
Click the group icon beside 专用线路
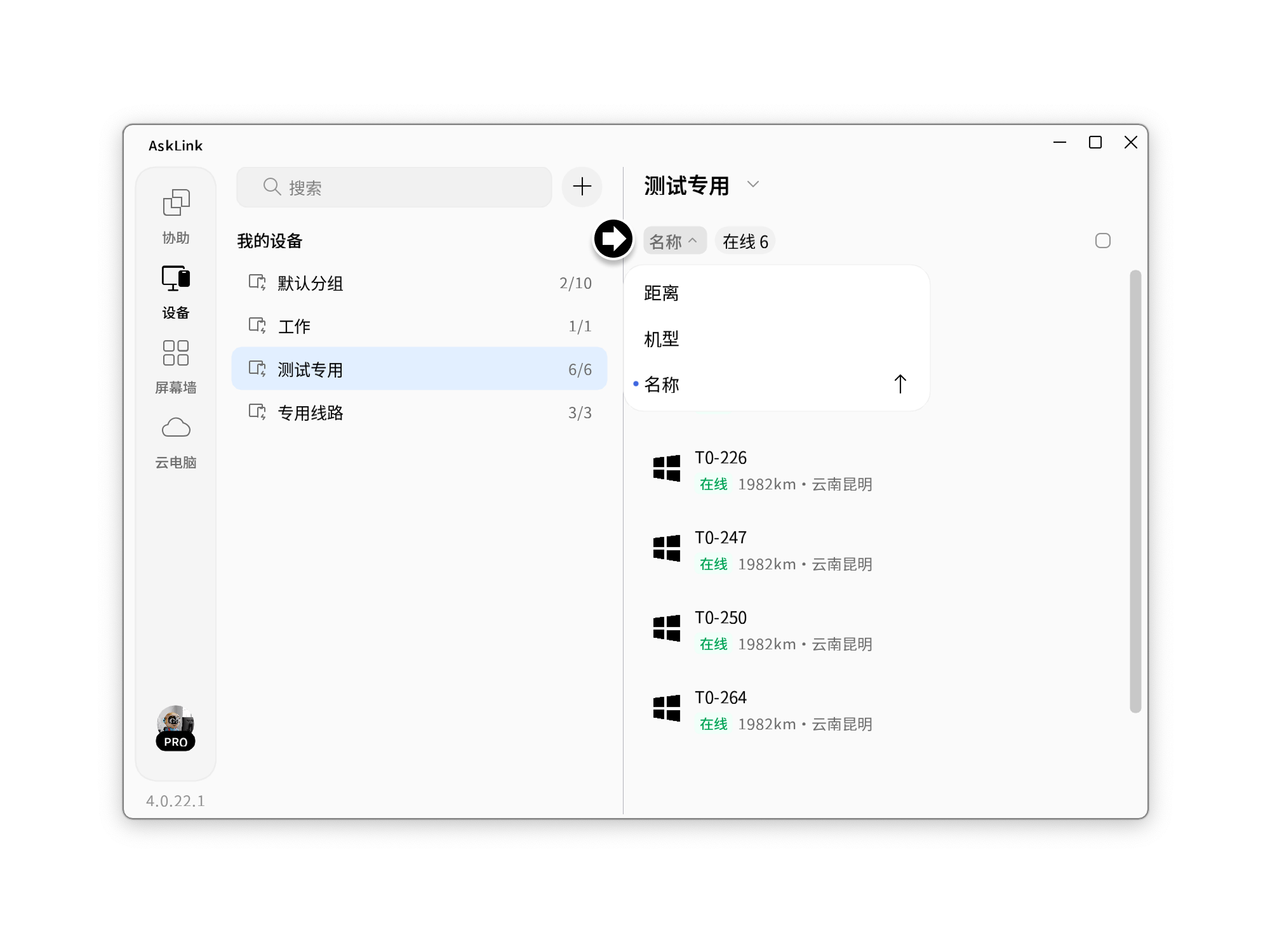[257, 412]
